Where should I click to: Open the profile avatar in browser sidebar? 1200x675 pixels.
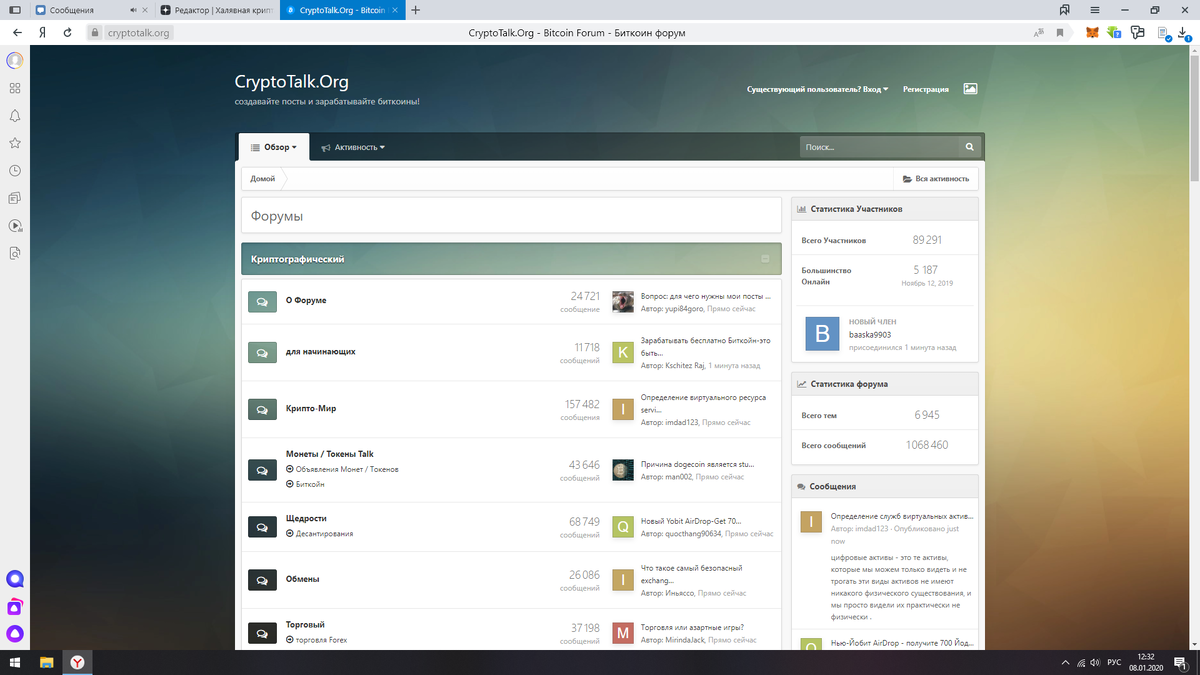(15, 60)
